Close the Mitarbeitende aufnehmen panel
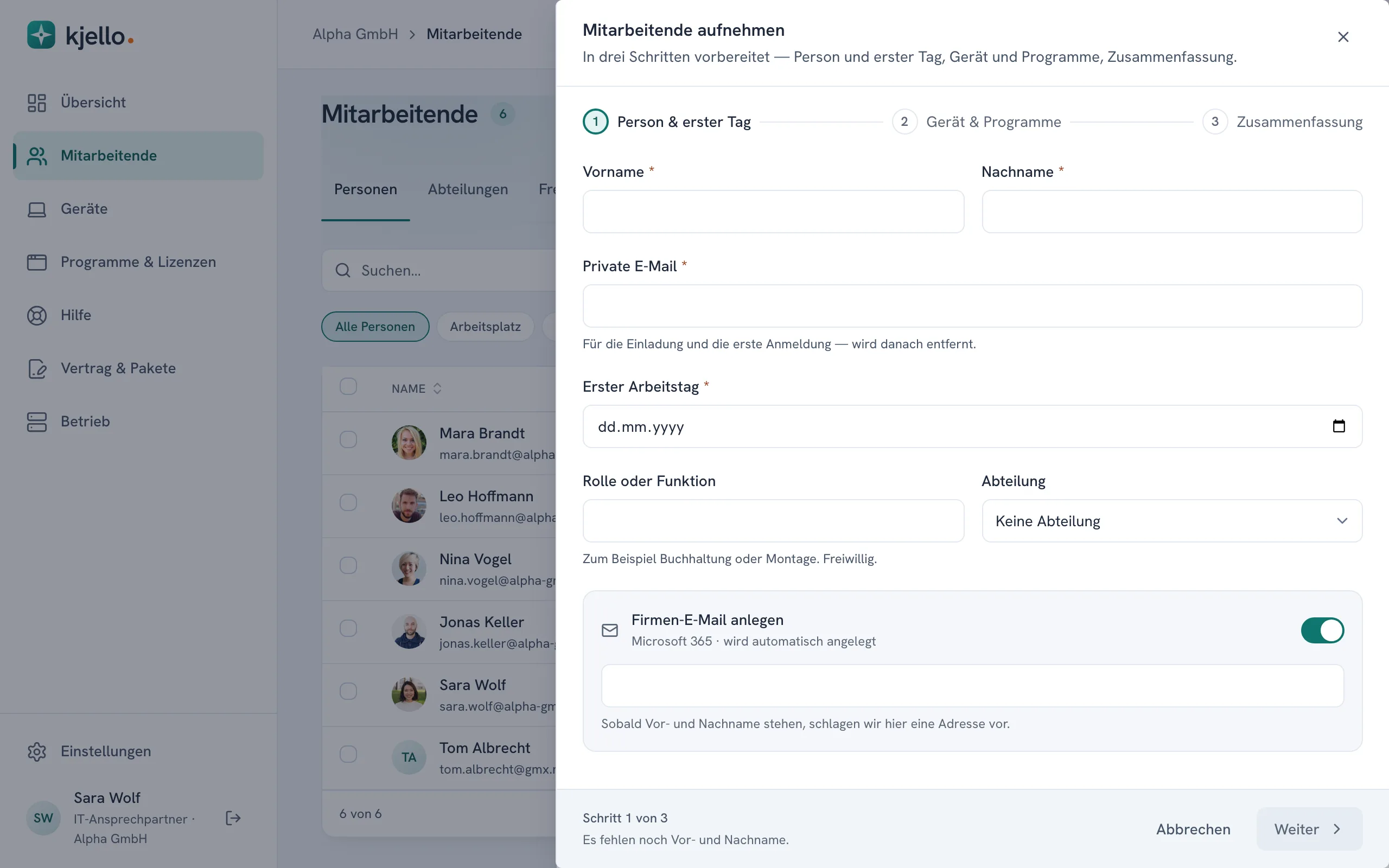Screen dimensions: 1389x868 click(1343, 37)
